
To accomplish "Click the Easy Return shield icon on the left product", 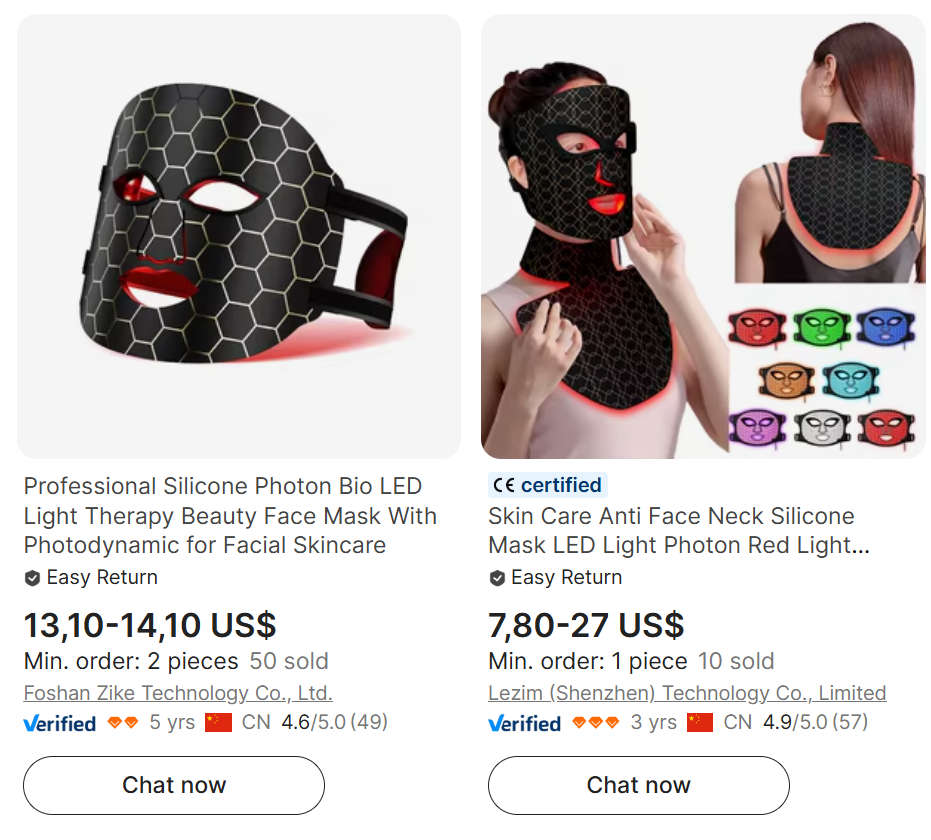I will (x=32, y=578).
